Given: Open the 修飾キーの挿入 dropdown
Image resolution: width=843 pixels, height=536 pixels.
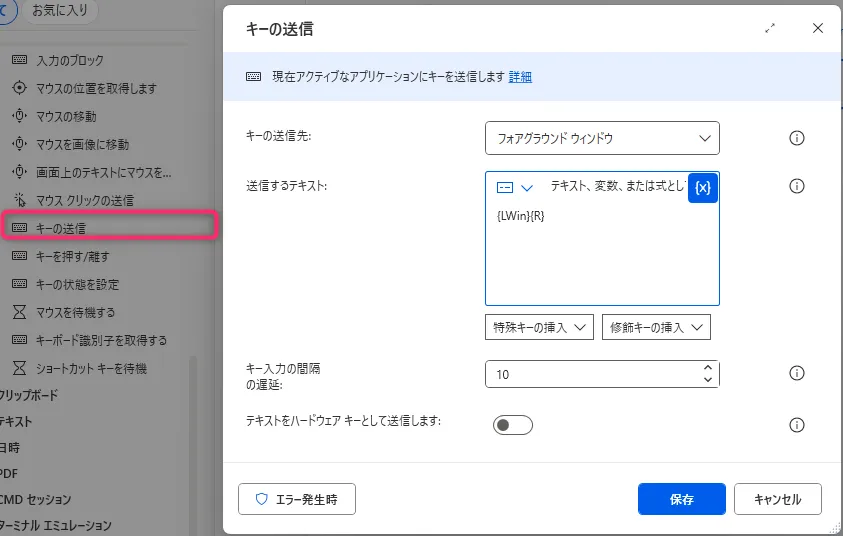Looking at the screenshot, I should 656,327.
